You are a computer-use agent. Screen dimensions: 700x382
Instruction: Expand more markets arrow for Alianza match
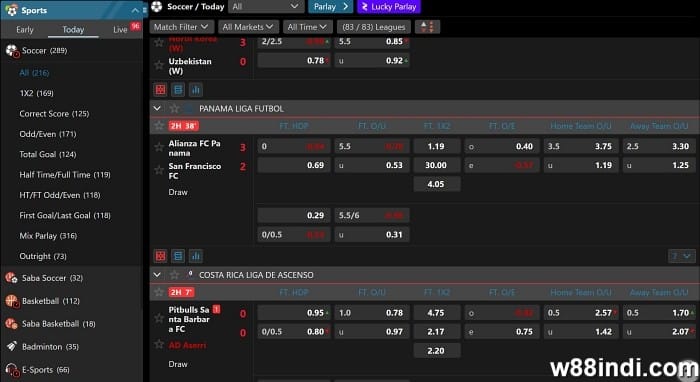682,256
